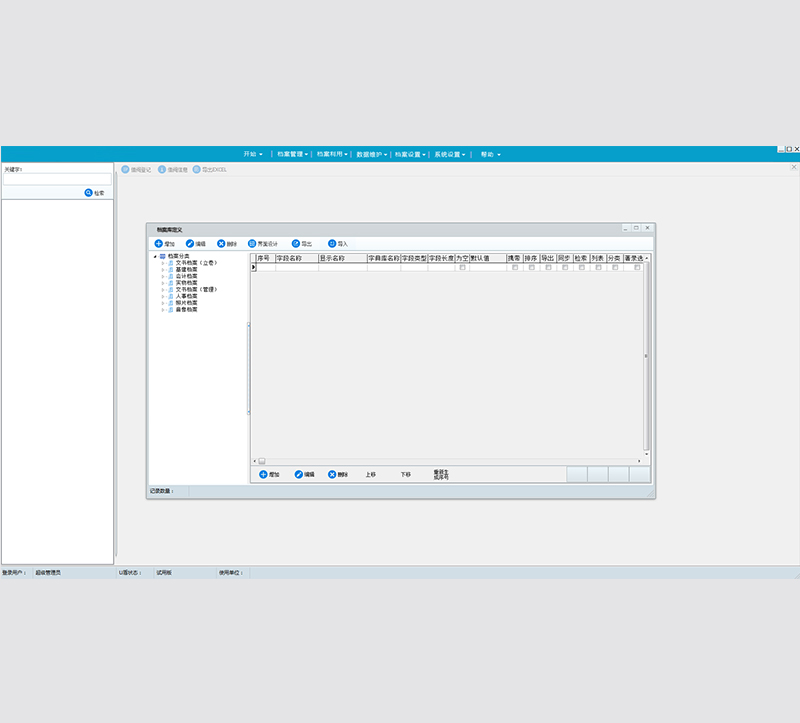
Task: Click the top toolbar 编辑 (edit) pencil icon
Action: [x=190, y=243]
